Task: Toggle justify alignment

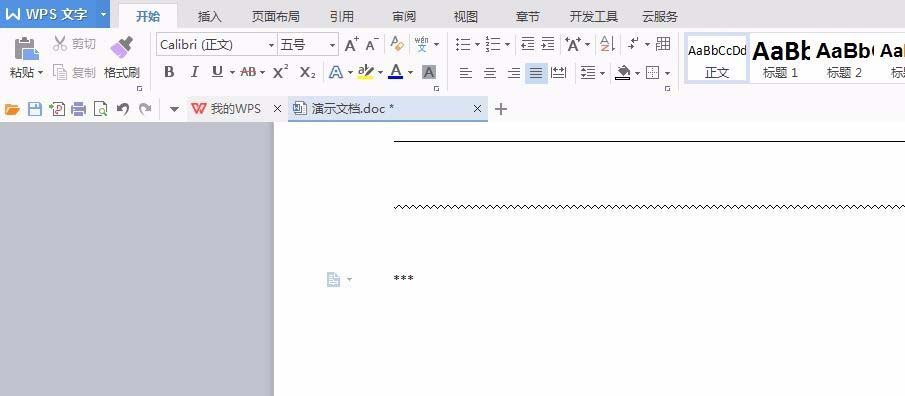Action: 536,73
